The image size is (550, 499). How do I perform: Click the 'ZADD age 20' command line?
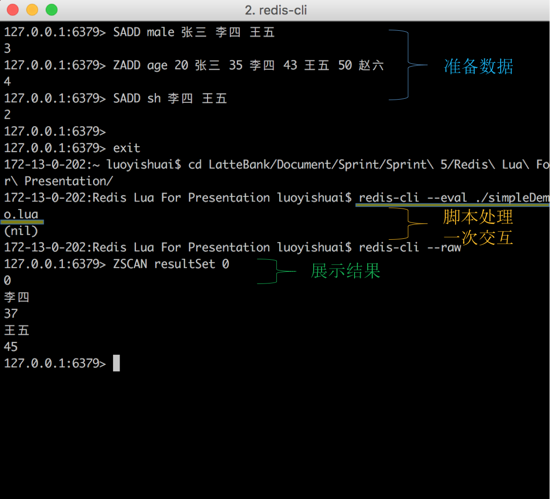point(194,65)
